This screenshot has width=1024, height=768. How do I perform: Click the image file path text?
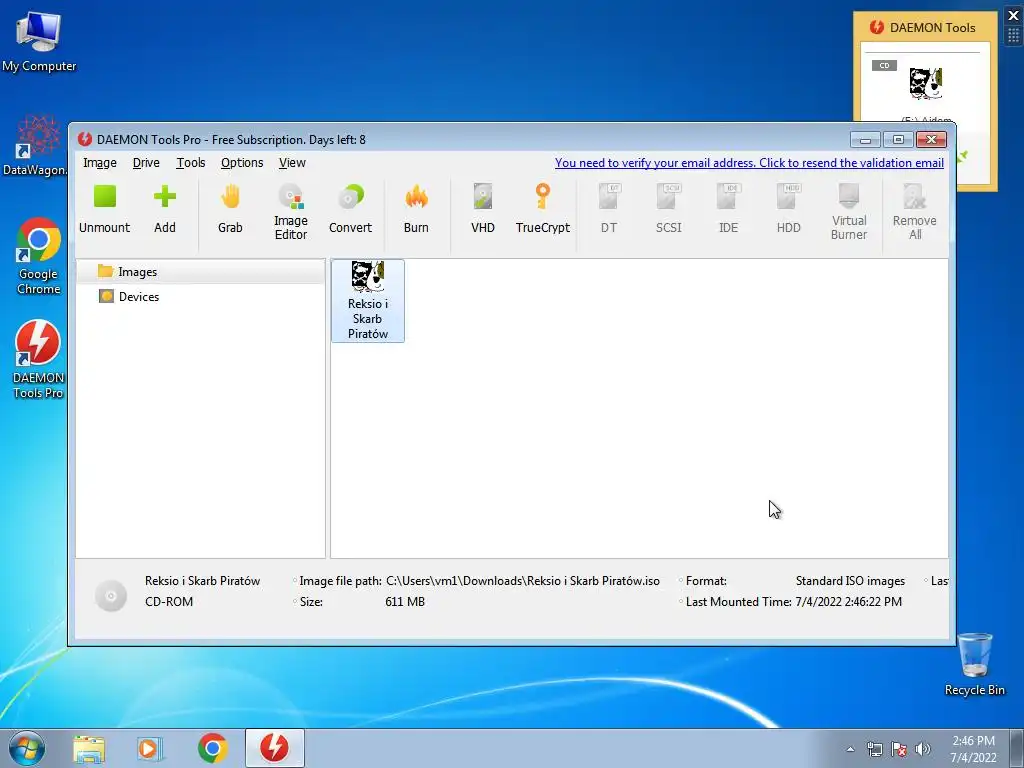click(x=522, y=581)
